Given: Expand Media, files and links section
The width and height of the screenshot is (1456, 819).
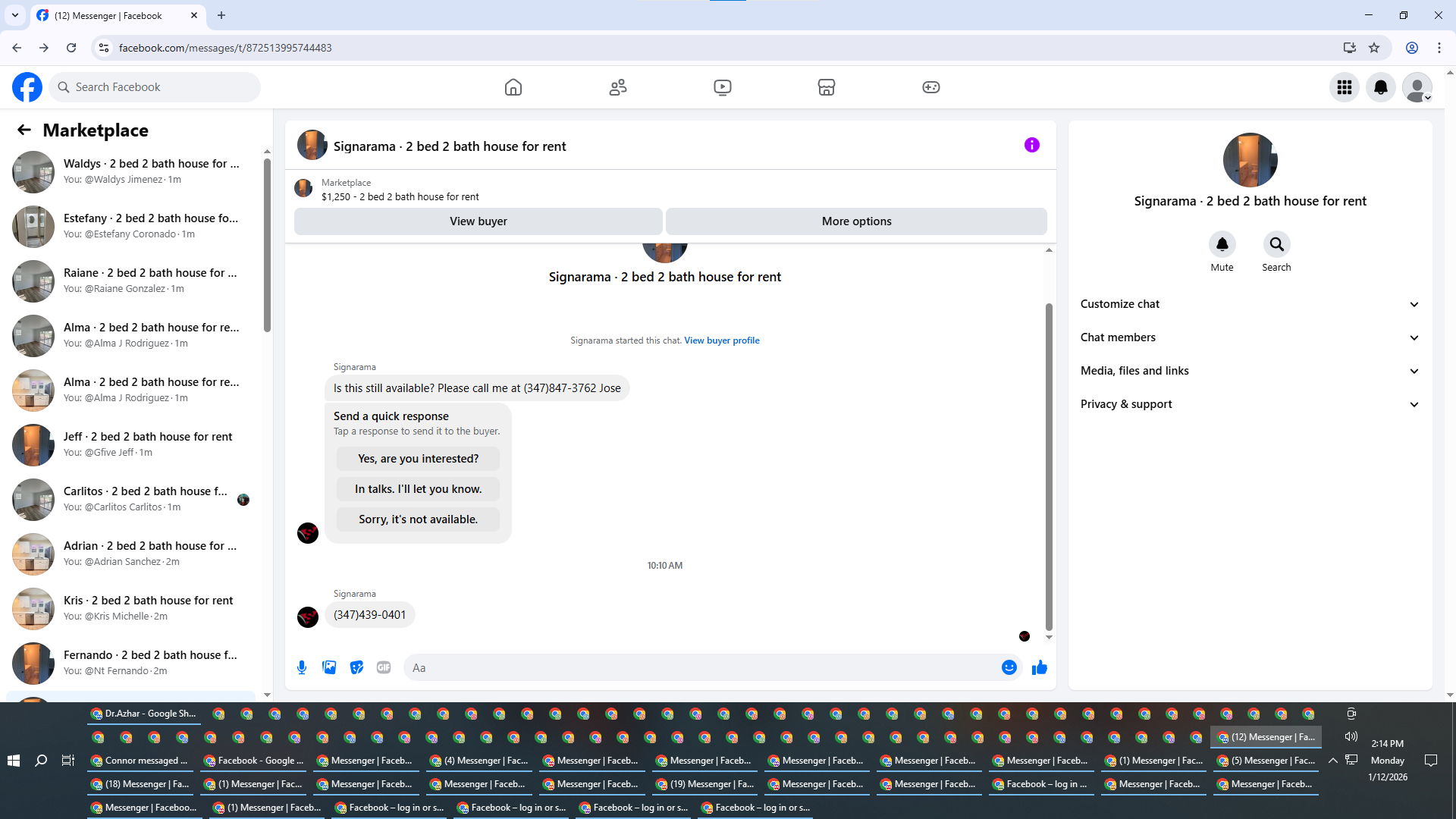Looking at the screenshot, I should (1249, 371).
